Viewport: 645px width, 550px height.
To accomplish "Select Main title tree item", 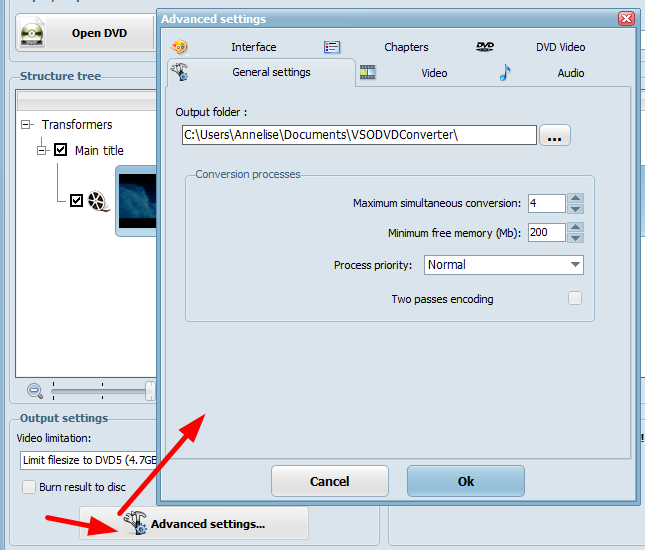I will tap(99, 151).
